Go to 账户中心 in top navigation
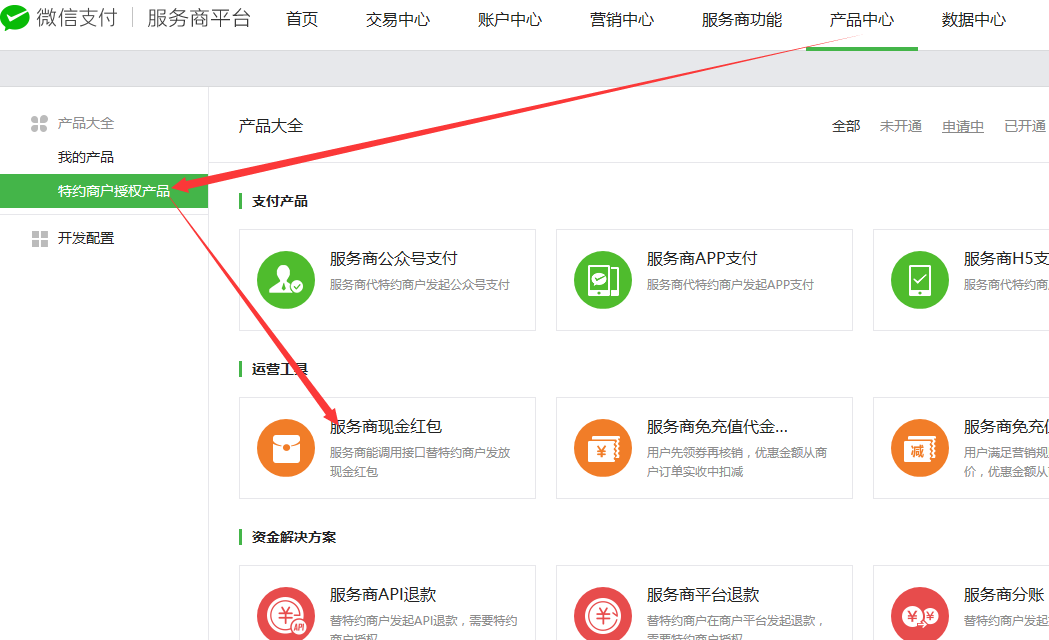This screenshot has width=1049, height=640. coord(510,19)
